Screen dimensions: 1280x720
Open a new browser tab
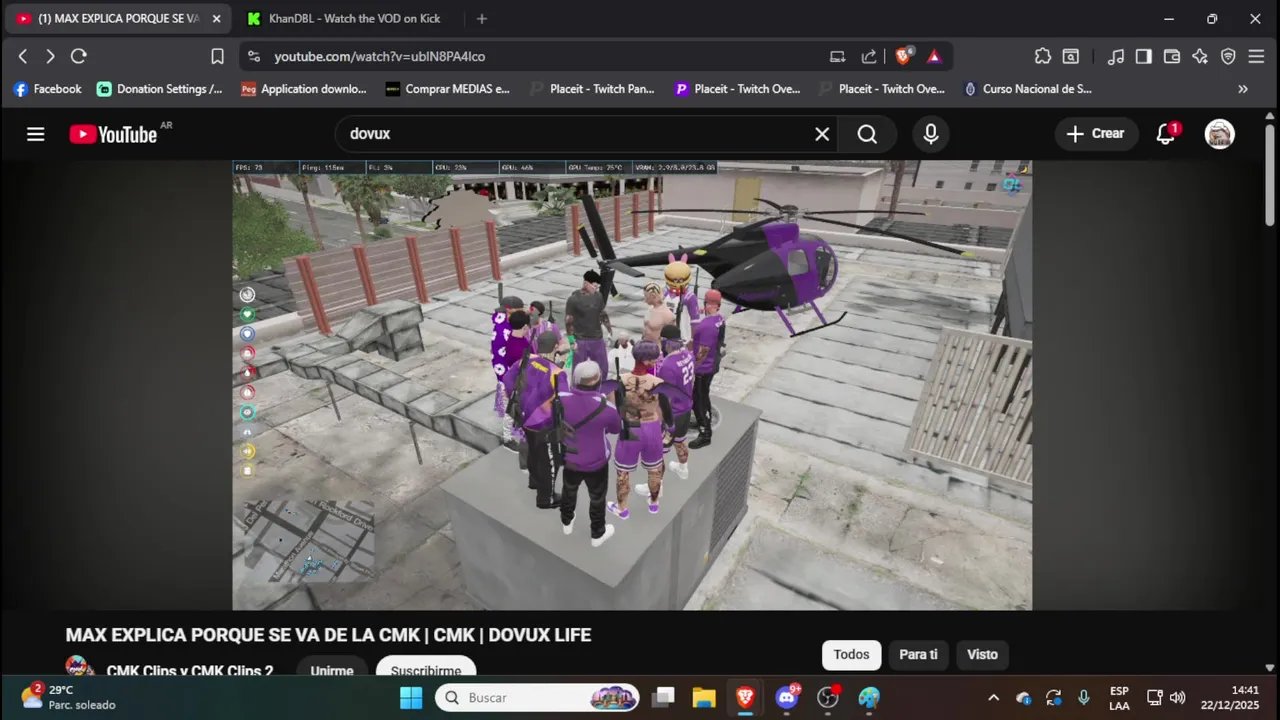[x=482, y=19]
